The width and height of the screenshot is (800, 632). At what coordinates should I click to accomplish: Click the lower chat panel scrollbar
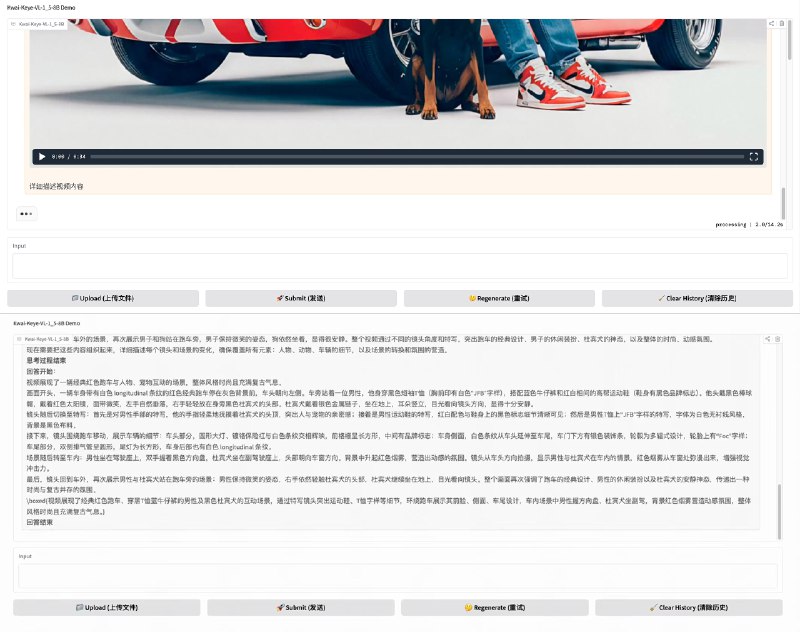[x=779, y=511]
